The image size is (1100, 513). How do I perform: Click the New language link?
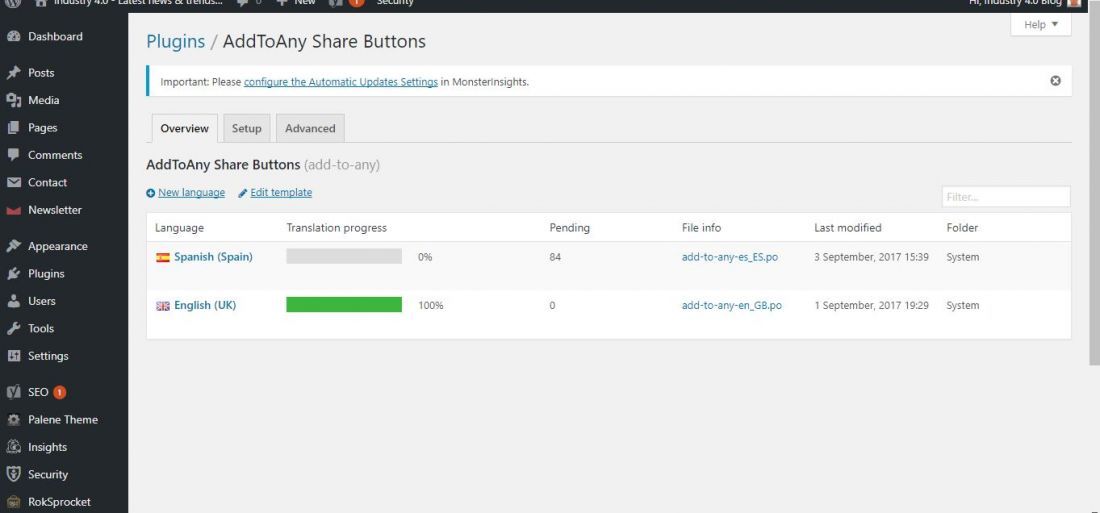(x=192, y=192)
